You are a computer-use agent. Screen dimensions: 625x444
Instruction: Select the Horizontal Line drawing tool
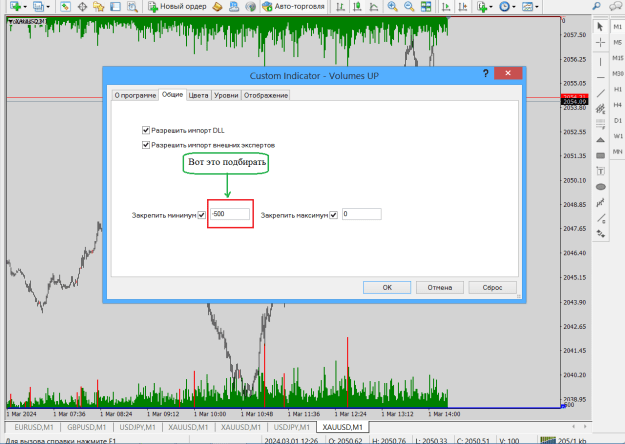pos(600,77)
